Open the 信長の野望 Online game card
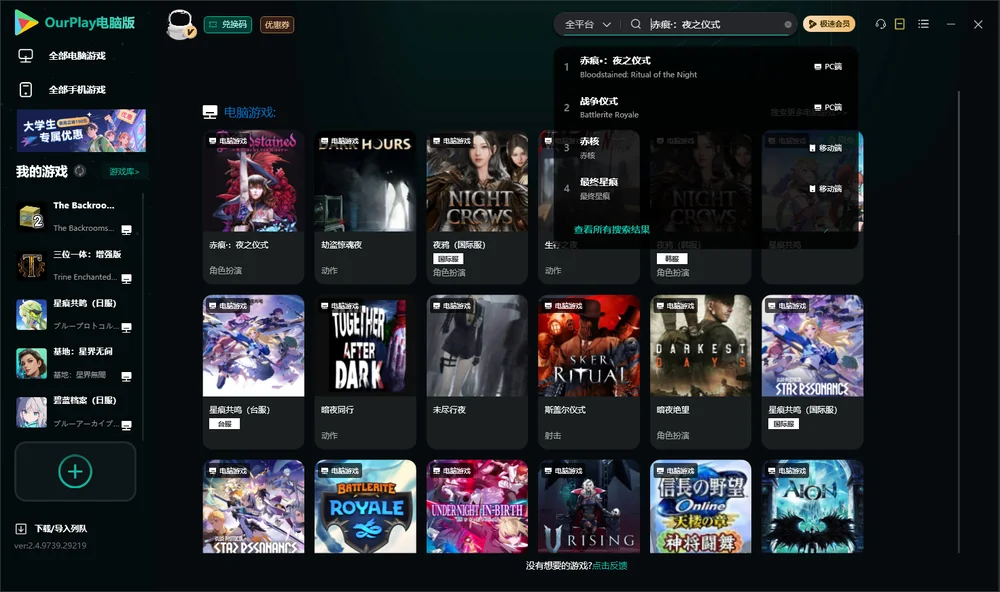The height and width of the screenshot is (592, 1000). (700, 507)
